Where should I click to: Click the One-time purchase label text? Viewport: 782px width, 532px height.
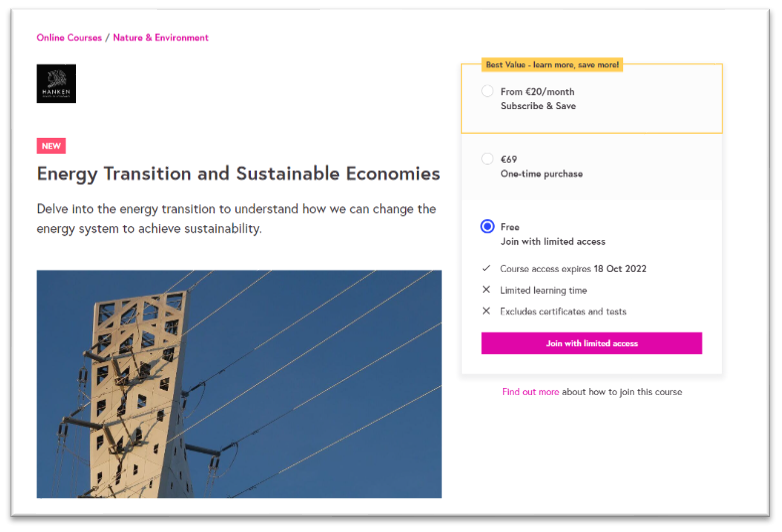pos(541,174)
